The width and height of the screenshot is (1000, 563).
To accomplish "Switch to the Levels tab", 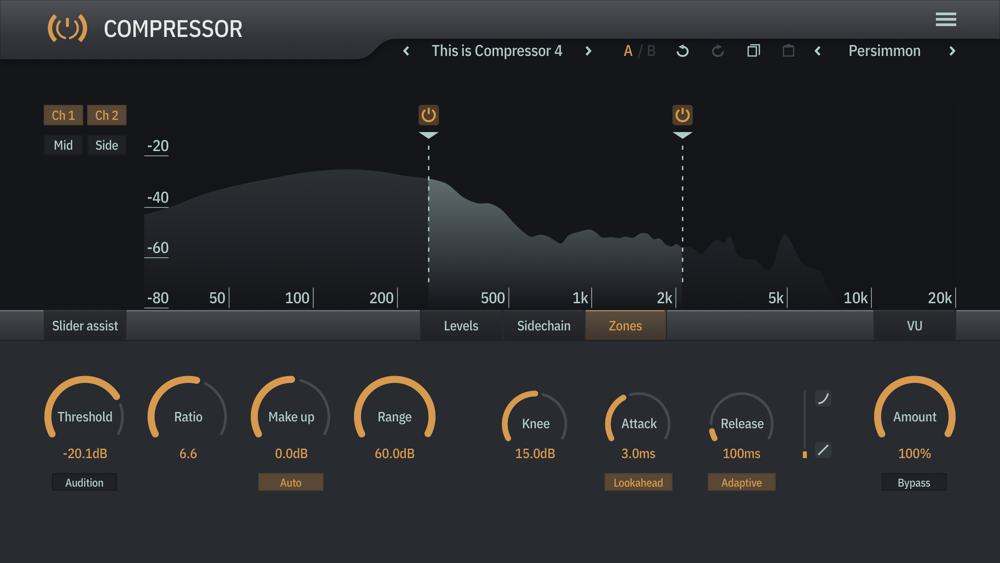I will click(461, 326).
